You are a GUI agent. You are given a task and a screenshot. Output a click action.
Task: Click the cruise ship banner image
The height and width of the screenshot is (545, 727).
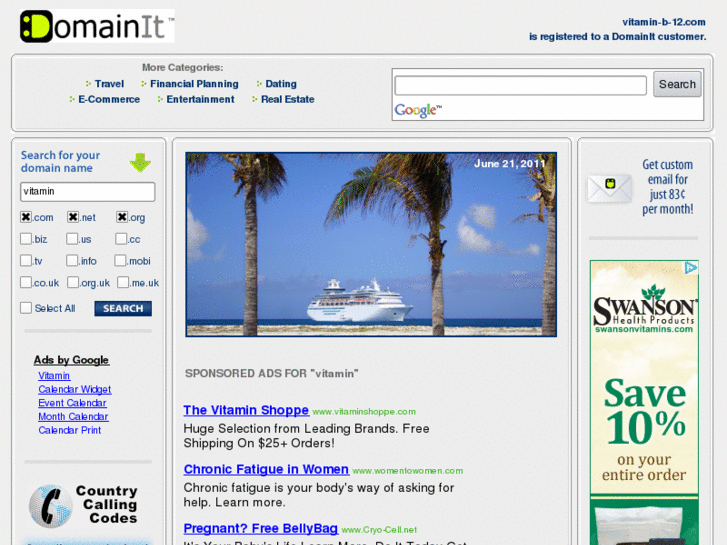click(x=370, y=245)
